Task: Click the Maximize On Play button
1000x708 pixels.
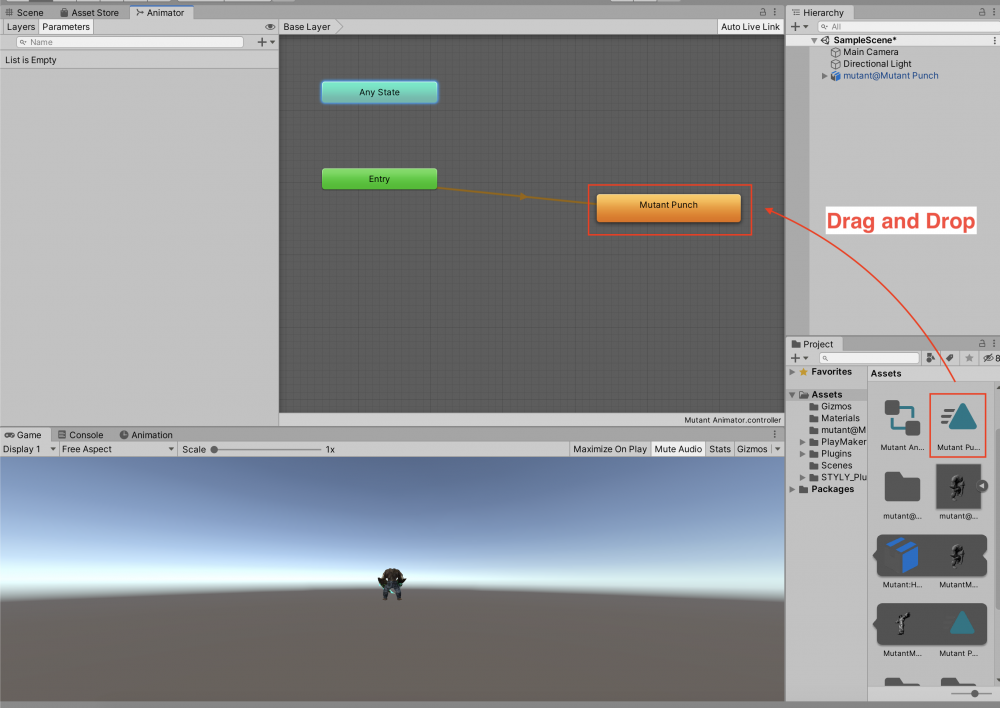Action: [x=609, y=448]
